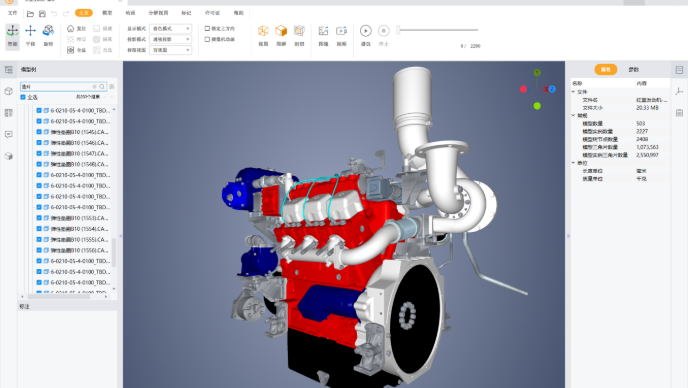The height and width of the screenshot is (388, 688).
Task: Click the coordinate axis icon in right sidebar
Action: click(x=679, y=91)
